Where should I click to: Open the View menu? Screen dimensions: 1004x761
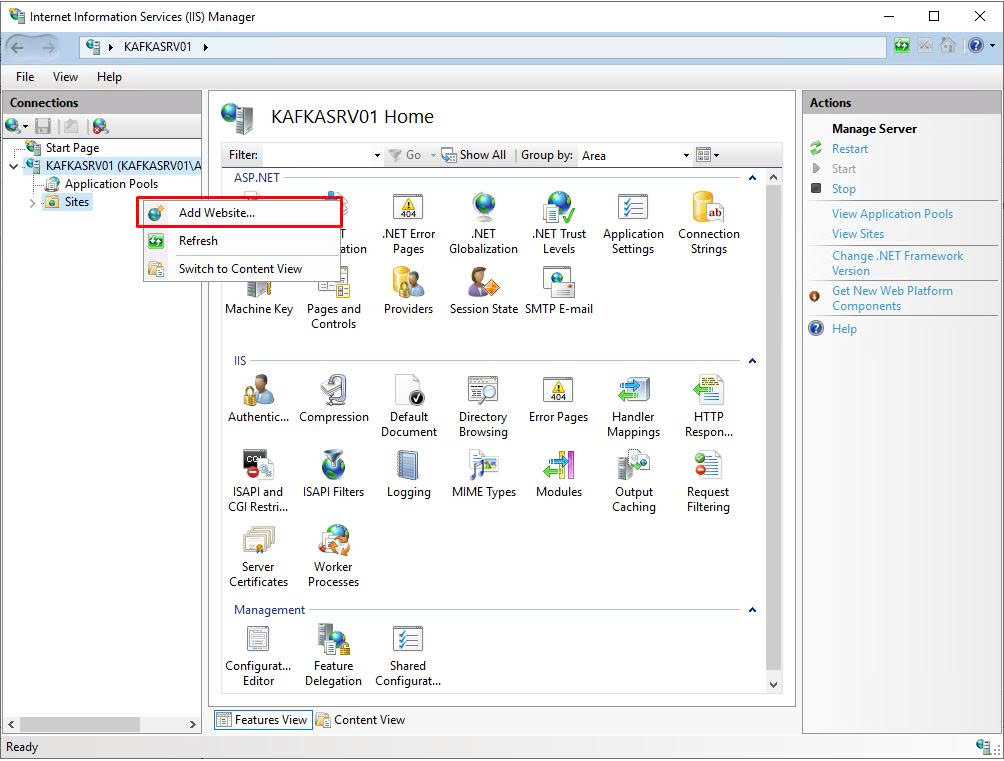click(x=65, y=77)
